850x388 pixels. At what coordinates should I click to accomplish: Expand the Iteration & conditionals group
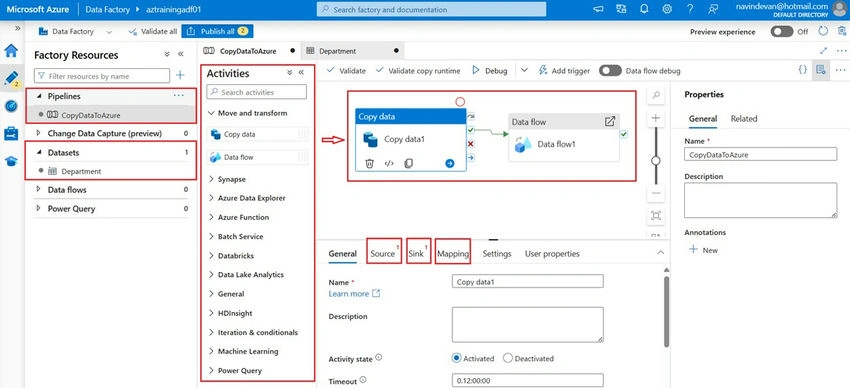coord(211,332)
